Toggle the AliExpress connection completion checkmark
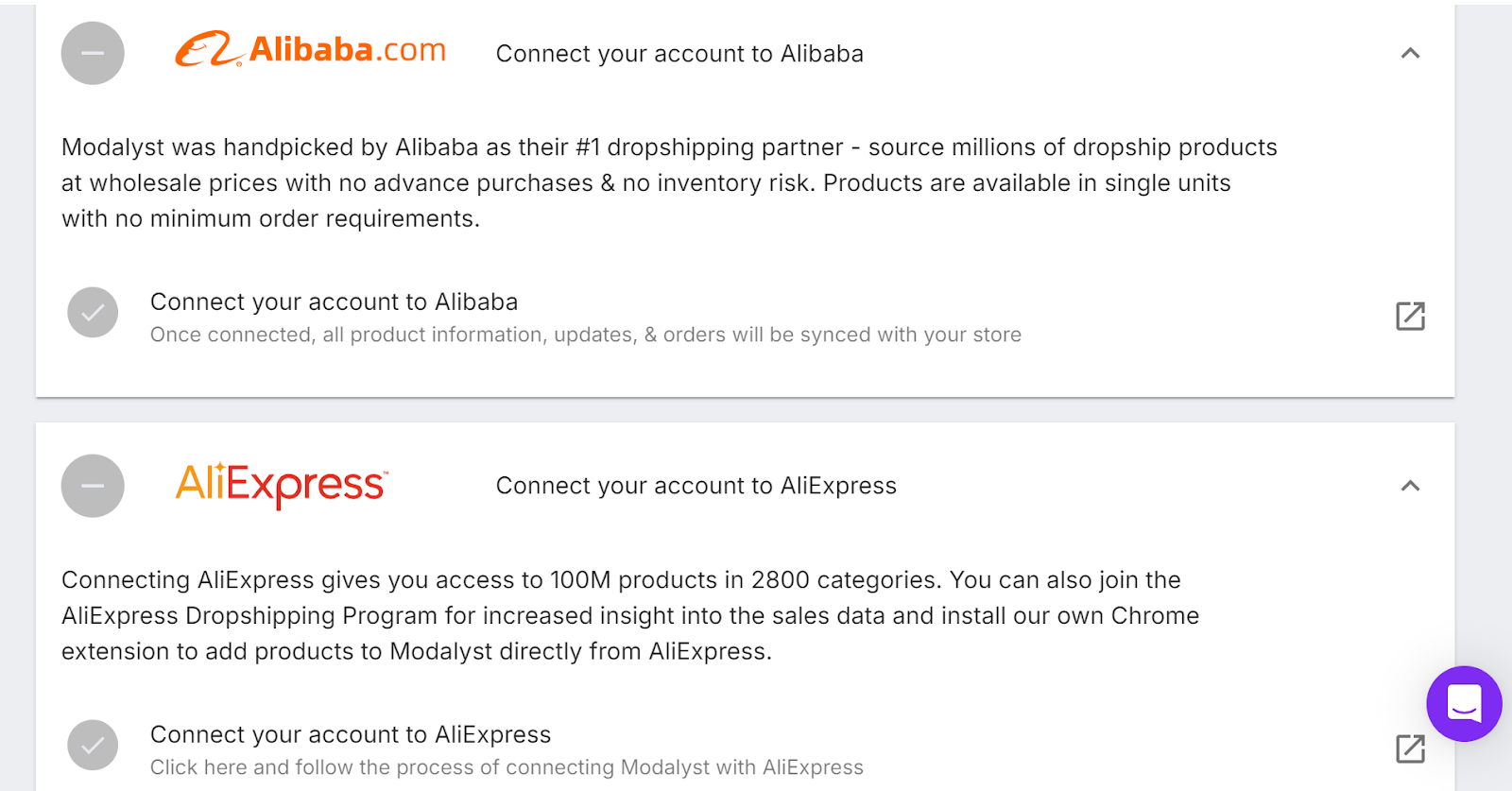Image resolution: width=1512 pixels, height=791 pixels. 92,745
